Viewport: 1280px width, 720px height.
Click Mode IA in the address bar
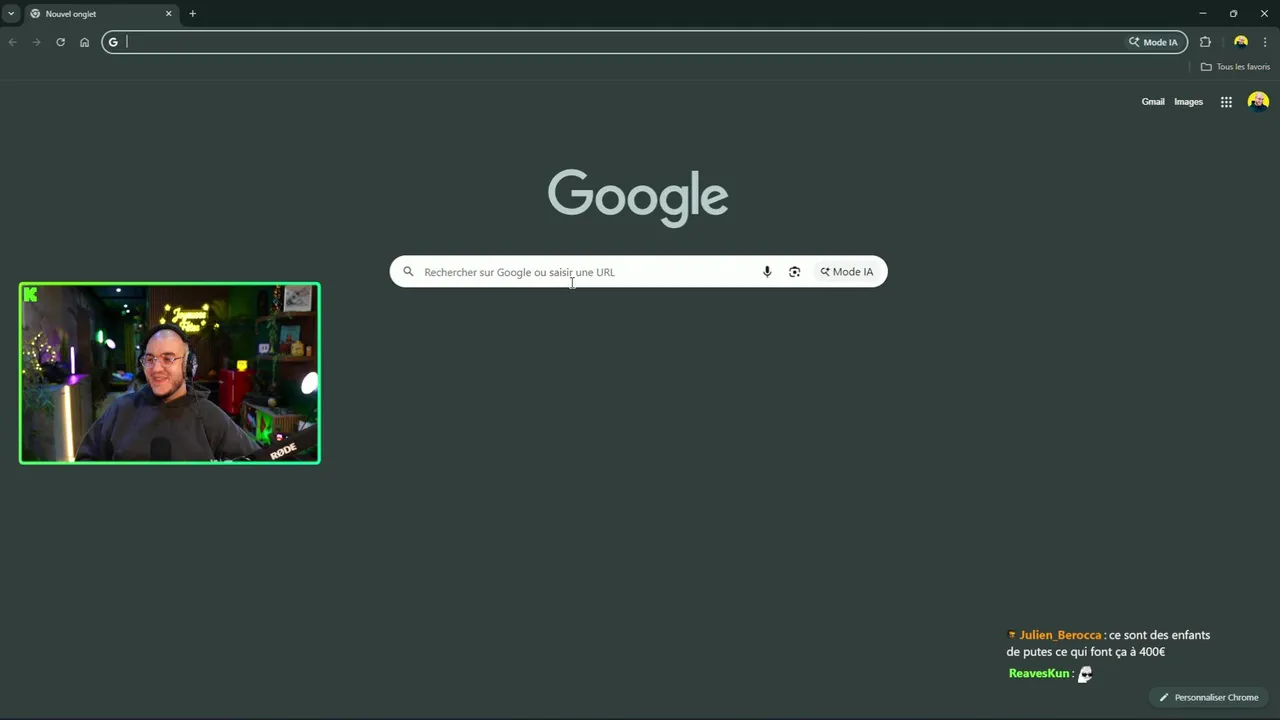[1153, 42]
